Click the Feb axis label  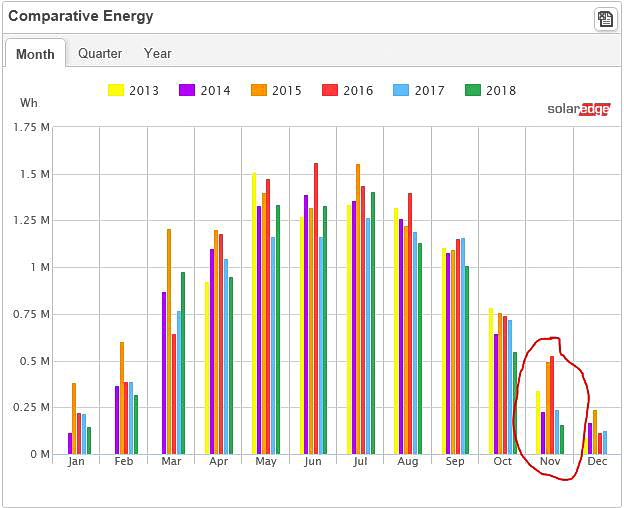click(123, 461)
